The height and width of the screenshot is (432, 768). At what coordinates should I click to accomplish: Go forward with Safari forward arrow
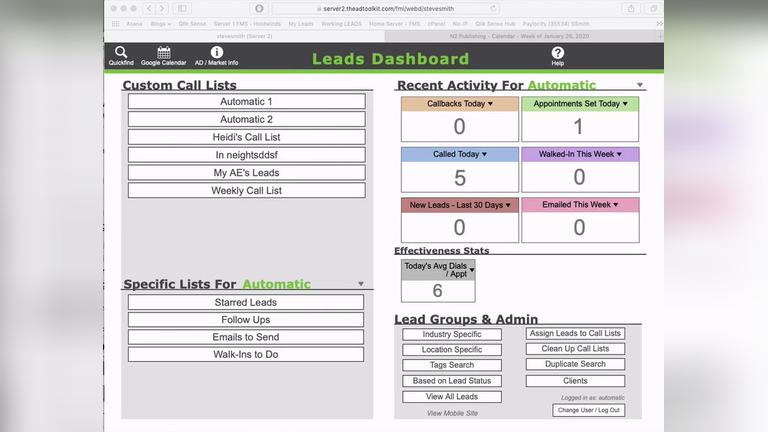[162, 8]
